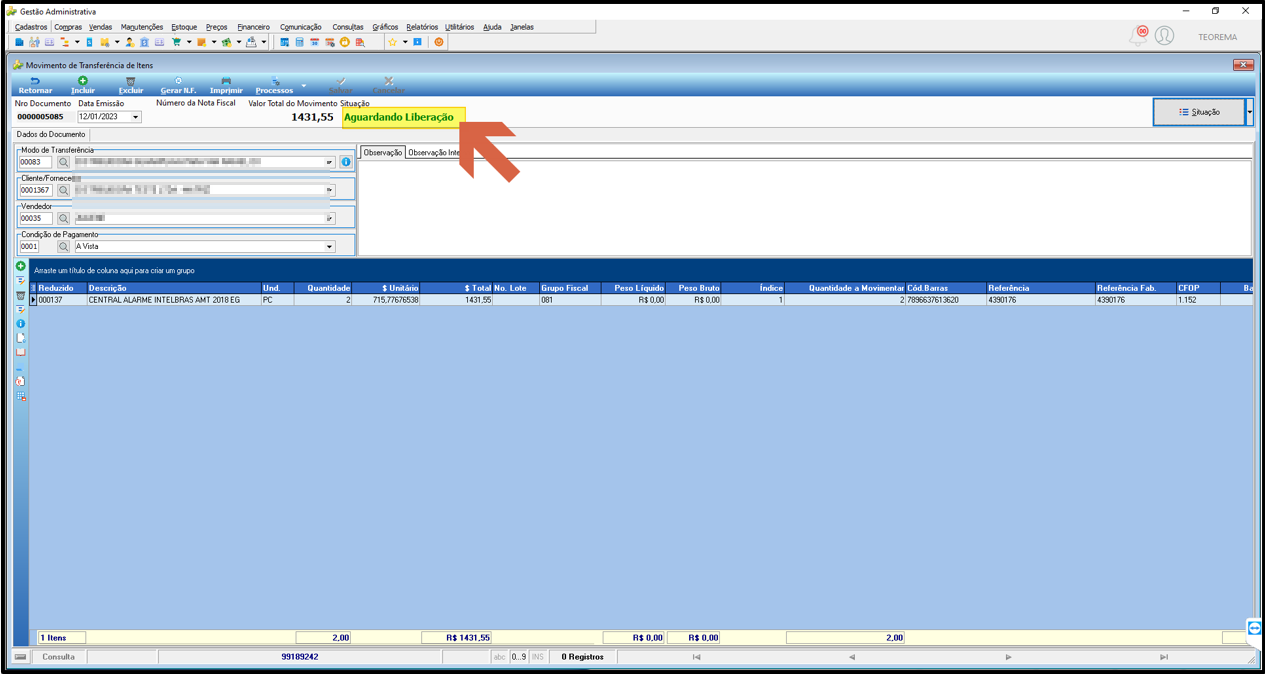Click the trash icon in the grid sidebar
The height and width of the screenshot is (674, 1265).
click(20, 296)
